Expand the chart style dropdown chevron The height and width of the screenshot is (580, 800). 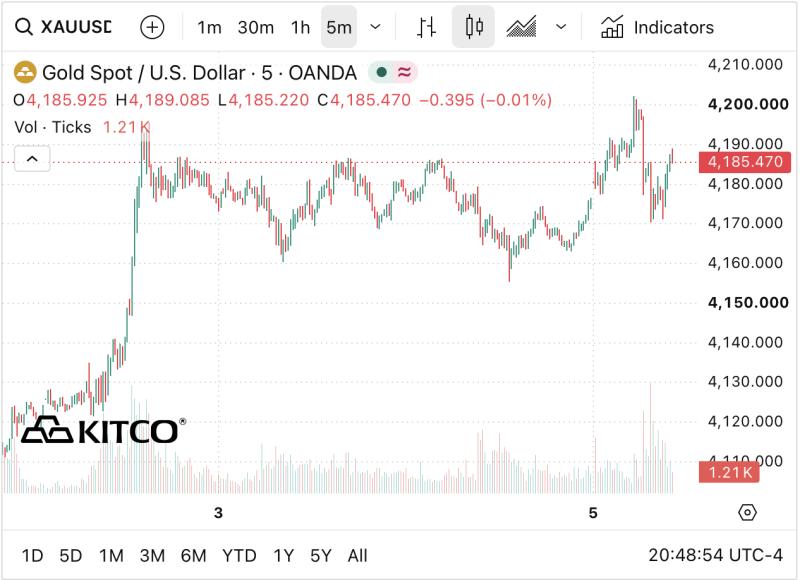tap(561, 27)
